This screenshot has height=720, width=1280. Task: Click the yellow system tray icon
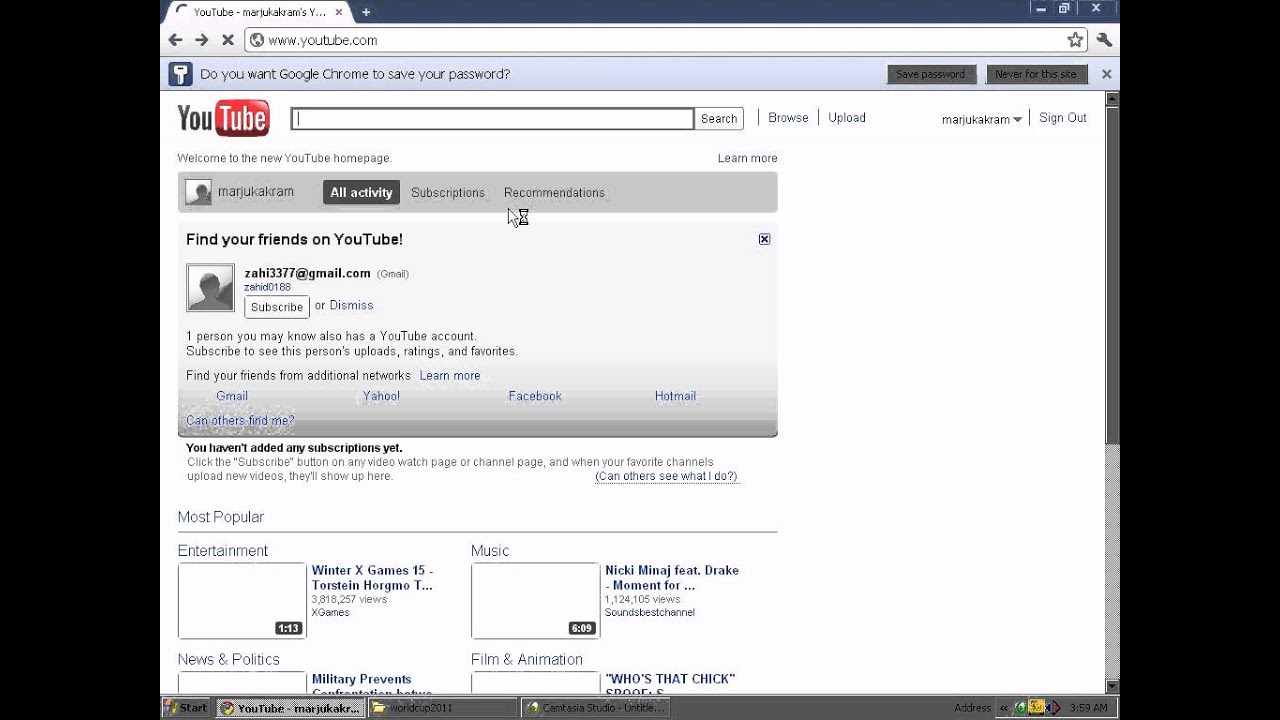click(1037, 708)
